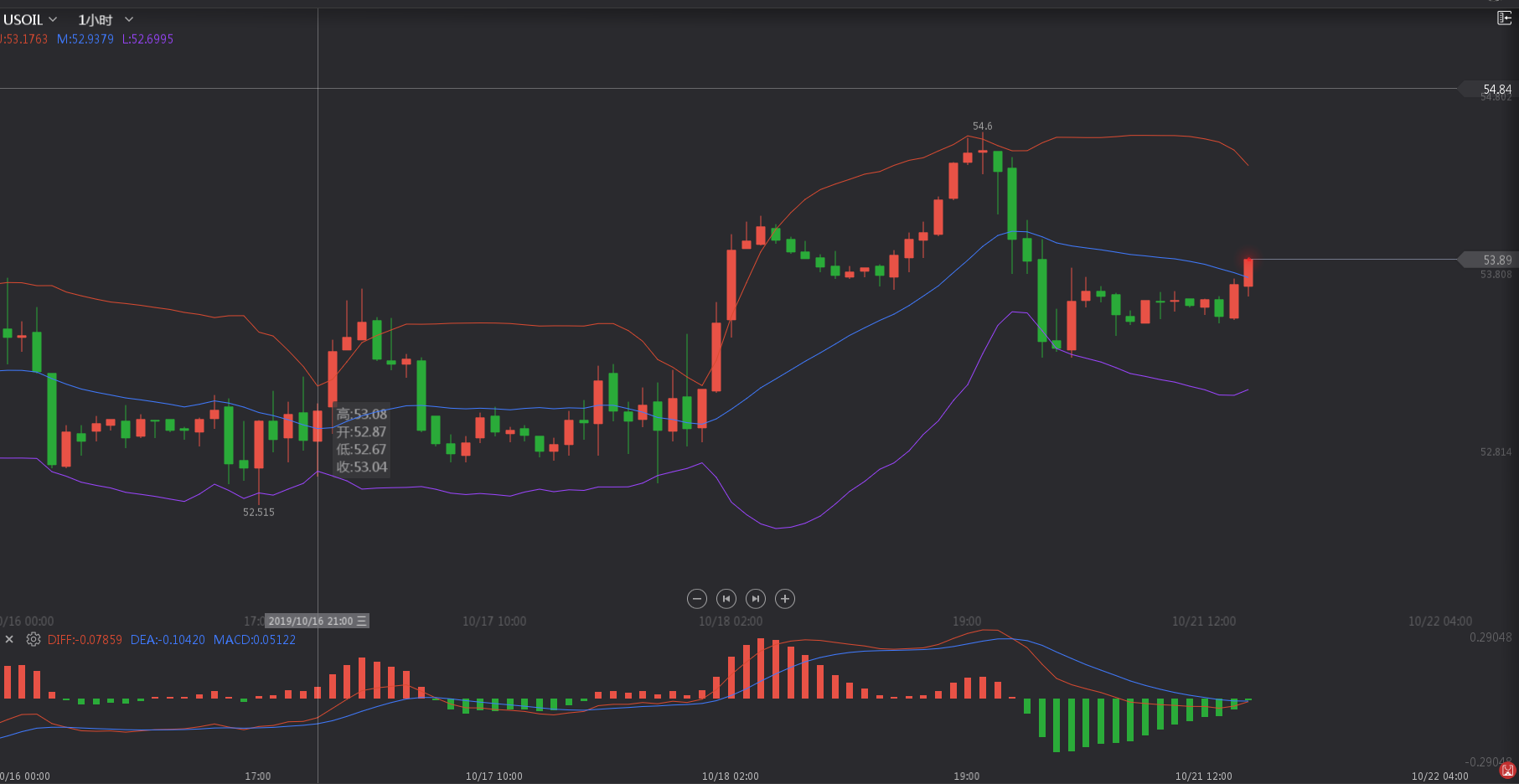Click the red icon at bottom right corner

coord(1508,771)
